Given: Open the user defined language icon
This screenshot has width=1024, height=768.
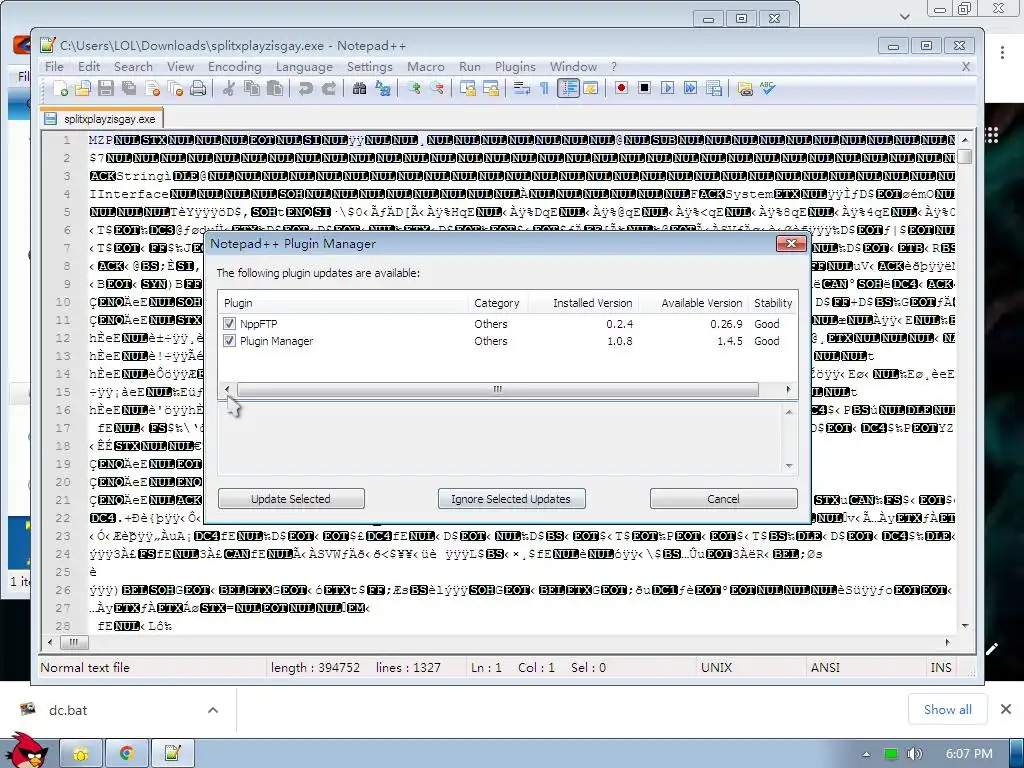Looking at the screenshot, I should click(591, 88).
